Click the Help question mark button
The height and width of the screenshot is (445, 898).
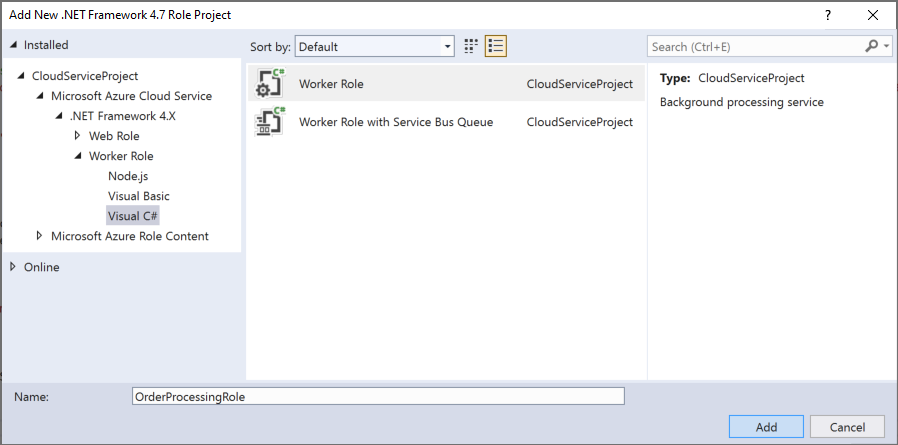828,15
